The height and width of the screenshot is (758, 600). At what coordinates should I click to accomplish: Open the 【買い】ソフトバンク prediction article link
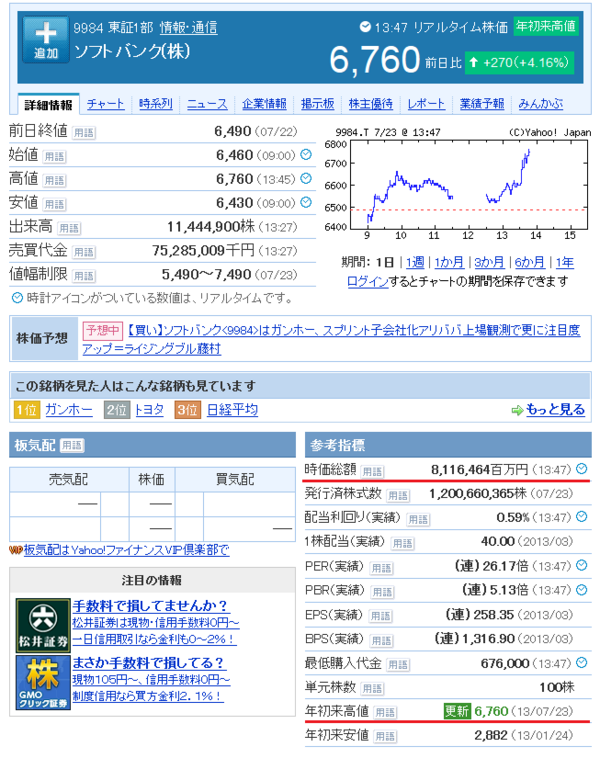point(331,339)
